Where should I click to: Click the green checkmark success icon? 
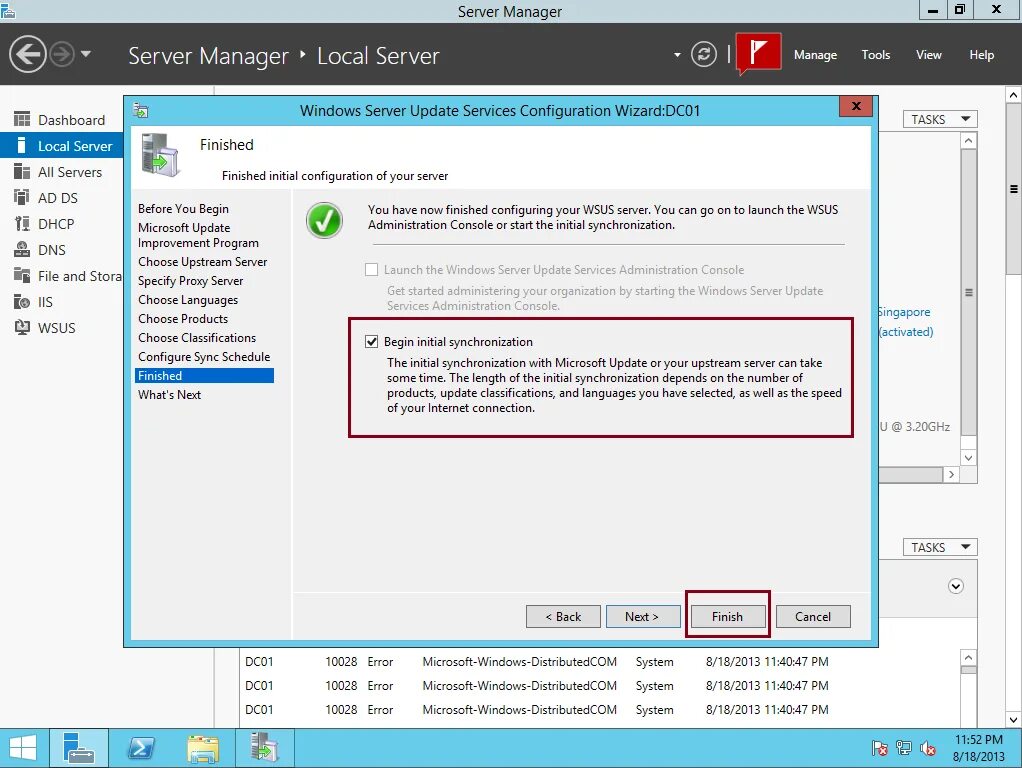tap(324, 220)
